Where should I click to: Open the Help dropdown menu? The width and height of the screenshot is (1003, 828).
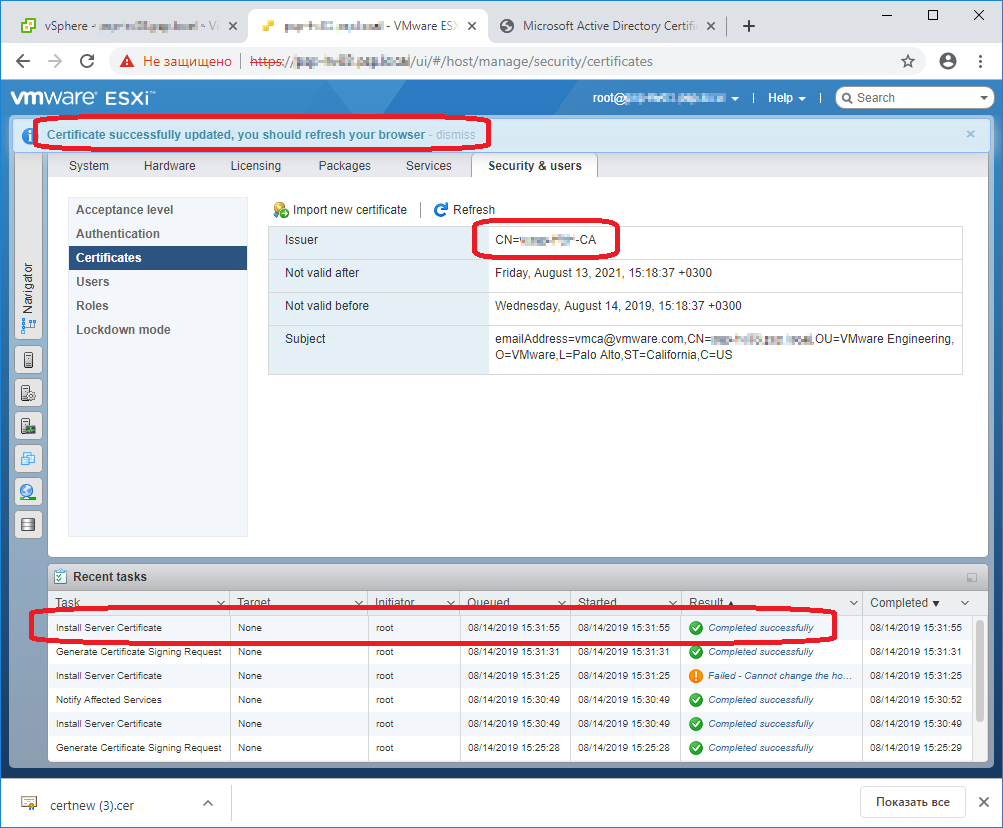pyautogui.click(x=786, y=98)
